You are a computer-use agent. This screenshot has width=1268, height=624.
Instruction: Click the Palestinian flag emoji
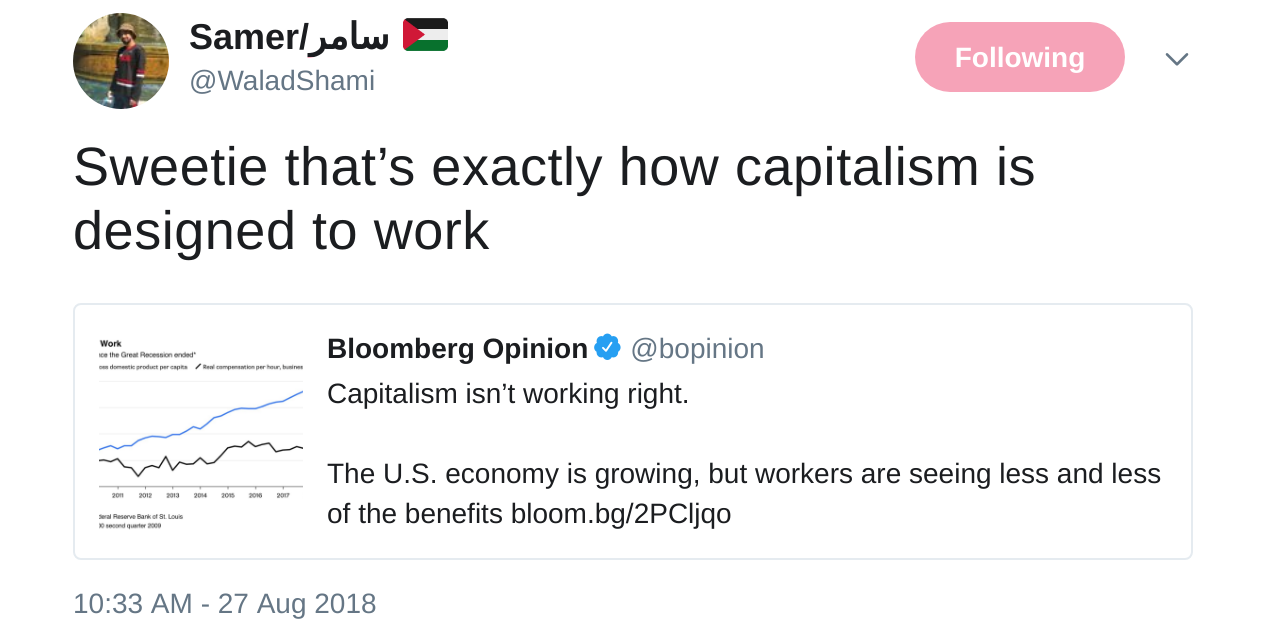[x=425, y=35]
